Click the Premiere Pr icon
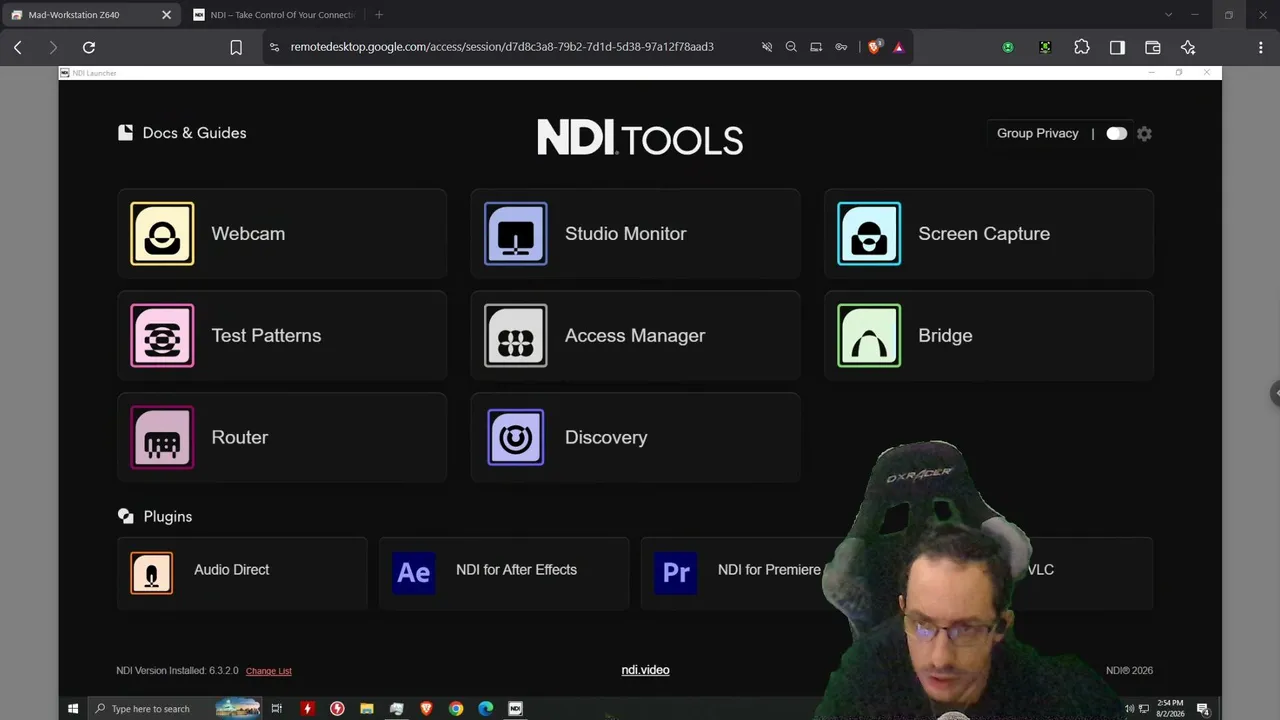This screenshot has width=1280, height=720. pyautogui.click(x=676, y=574)
